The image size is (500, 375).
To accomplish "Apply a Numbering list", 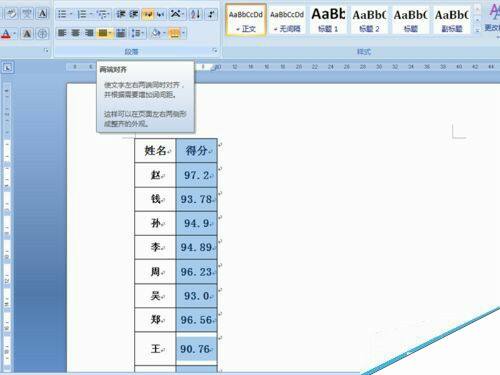I will pyautogui.click(x=82, y=14).
